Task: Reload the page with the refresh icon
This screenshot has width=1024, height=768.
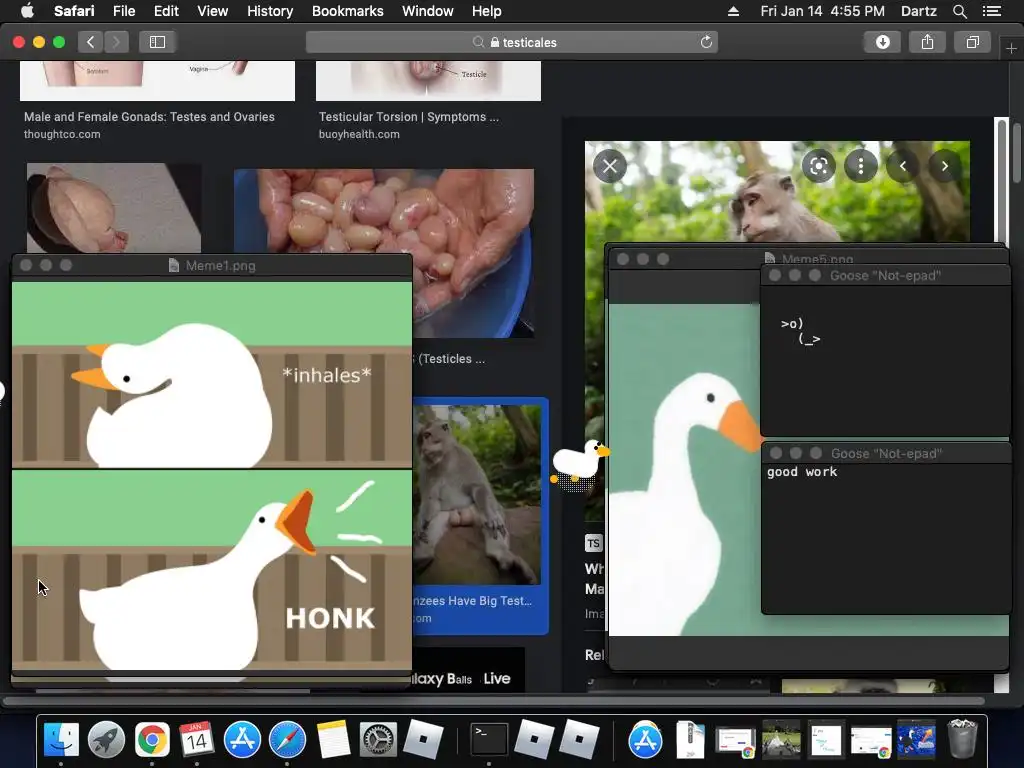Action: click(x=706, y=42)
